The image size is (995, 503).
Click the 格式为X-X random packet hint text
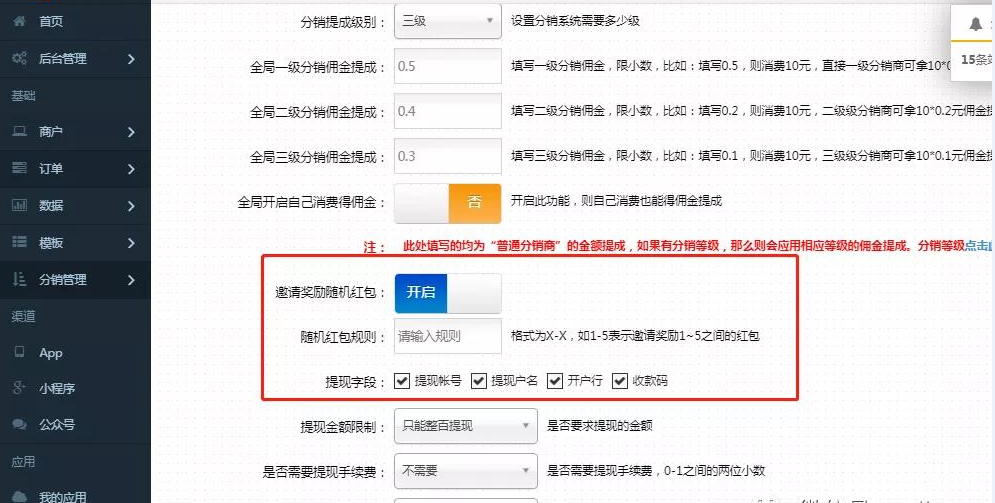pos(635,336)
